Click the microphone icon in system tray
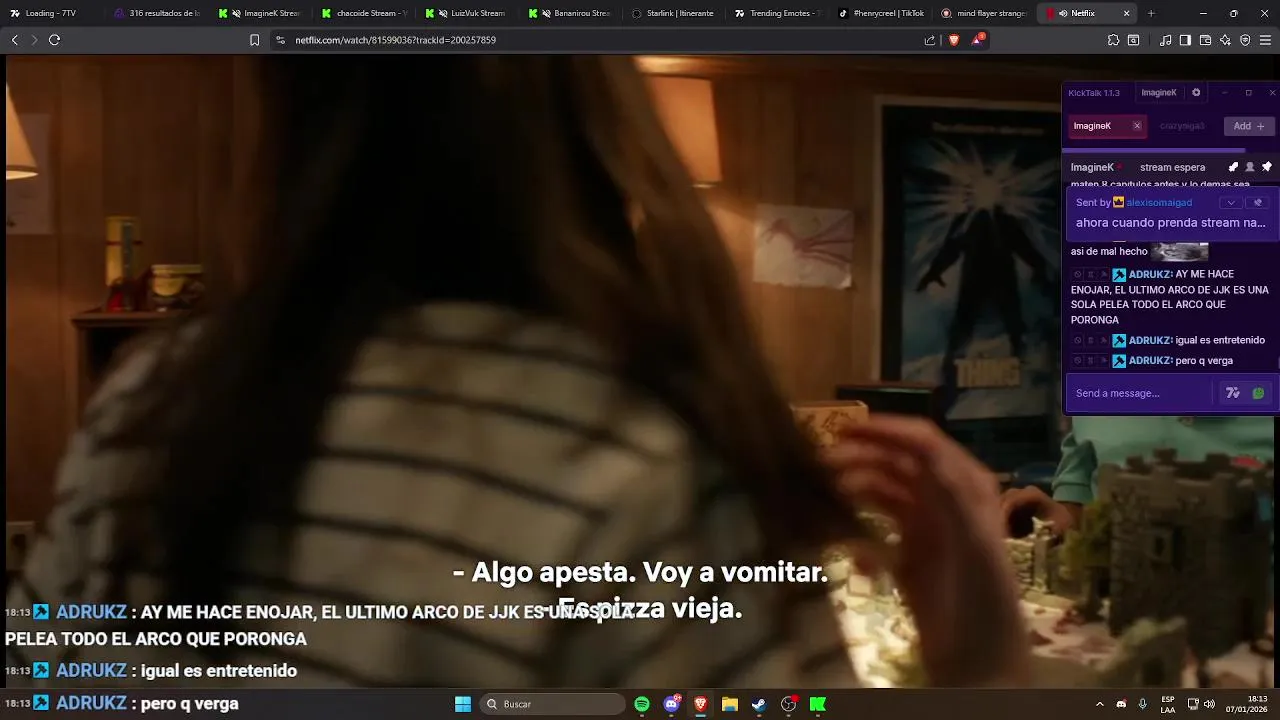This screenshot has height=720, width=1280. pyautogui.click(x=1142, y=704)
